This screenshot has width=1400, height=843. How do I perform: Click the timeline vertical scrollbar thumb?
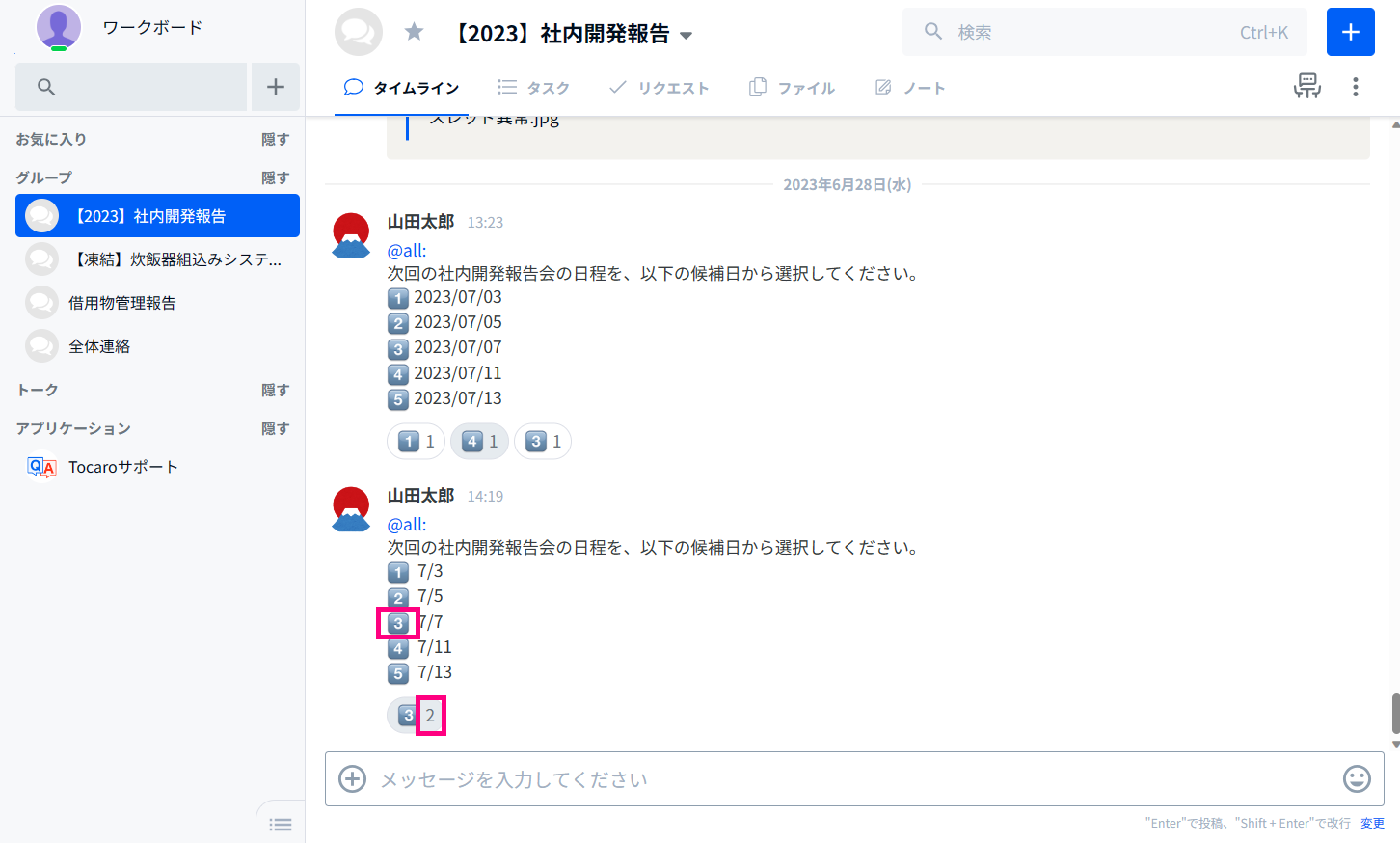coord(1395,714)
